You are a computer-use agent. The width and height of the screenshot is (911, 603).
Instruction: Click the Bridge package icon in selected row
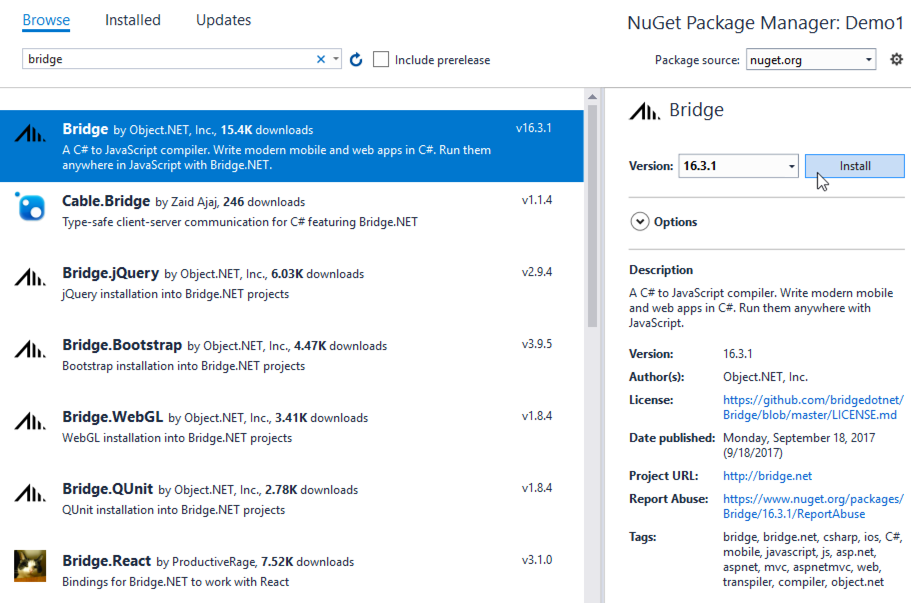pos(30,134)
